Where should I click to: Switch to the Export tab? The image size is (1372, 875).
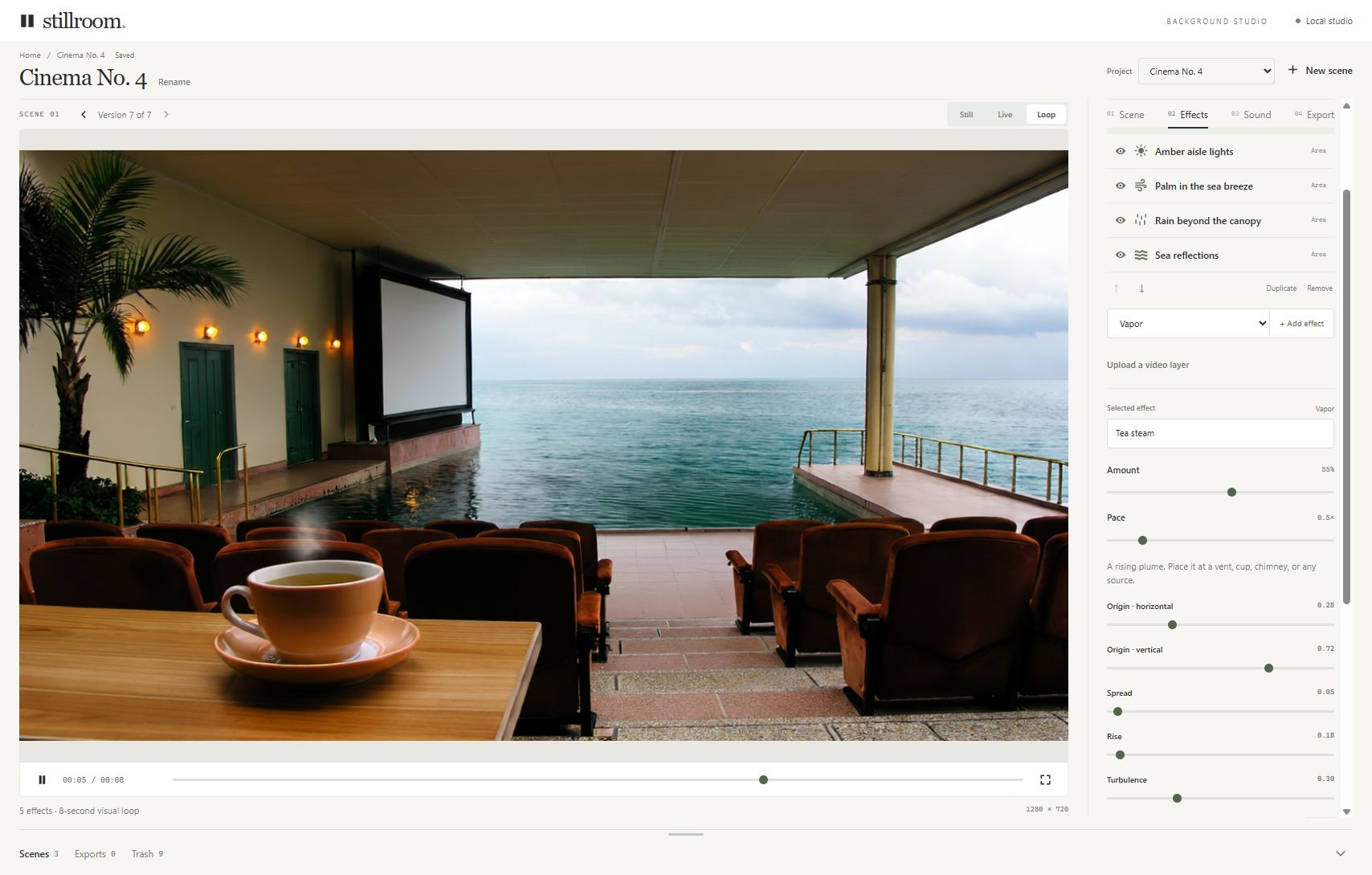[x=1314, y=115]
